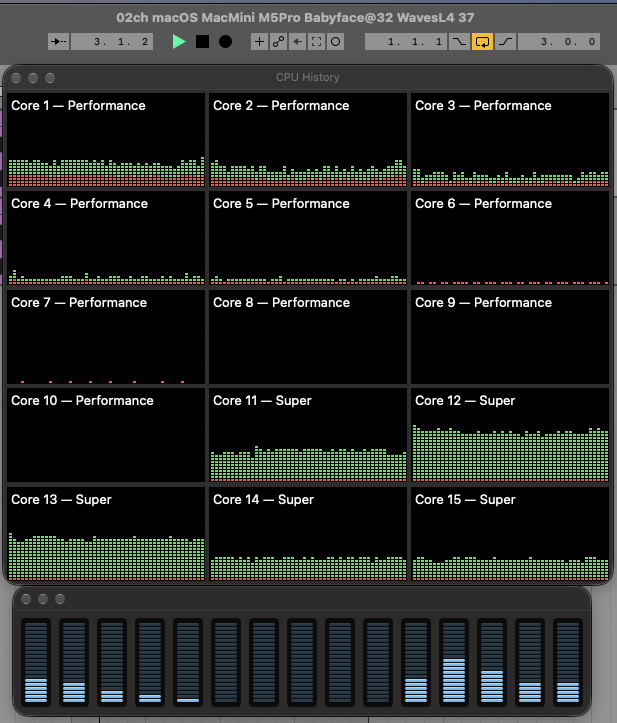The image size is (617, 723).
Task: Click the loop length field 3. 0. 0
Action: (559, 41)
